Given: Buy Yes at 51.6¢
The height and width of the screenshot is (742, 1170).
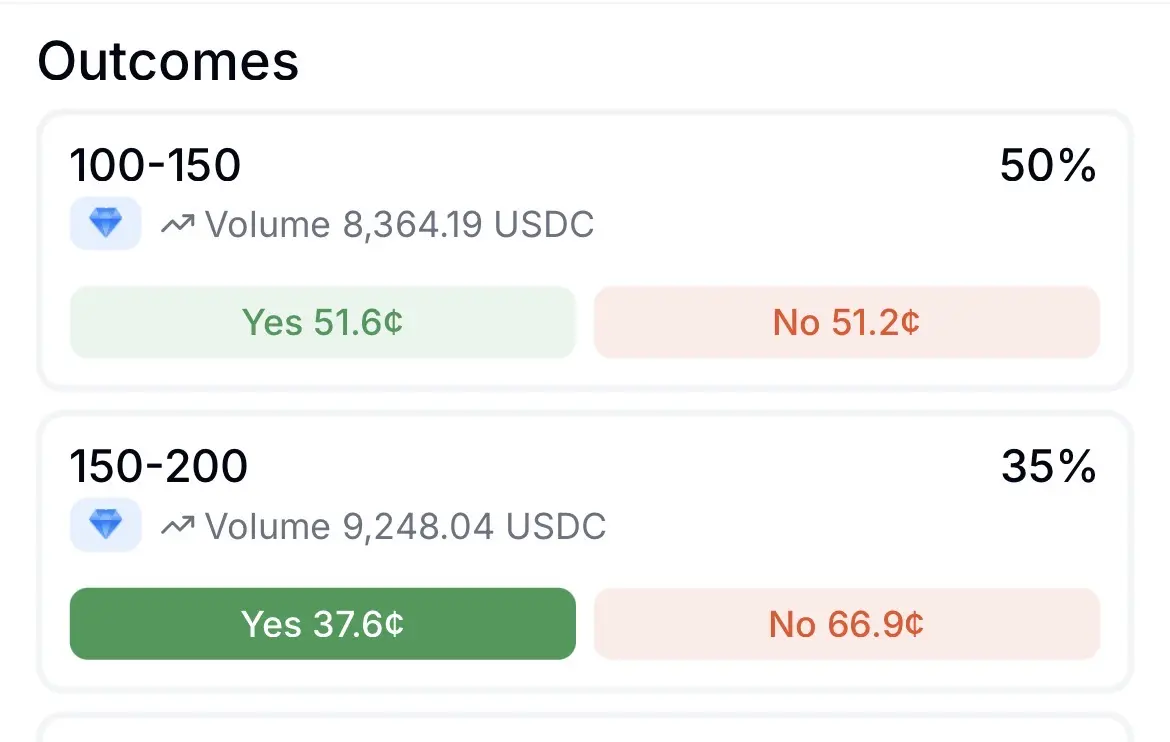Looking at the screenshot, I should point(322,323).
